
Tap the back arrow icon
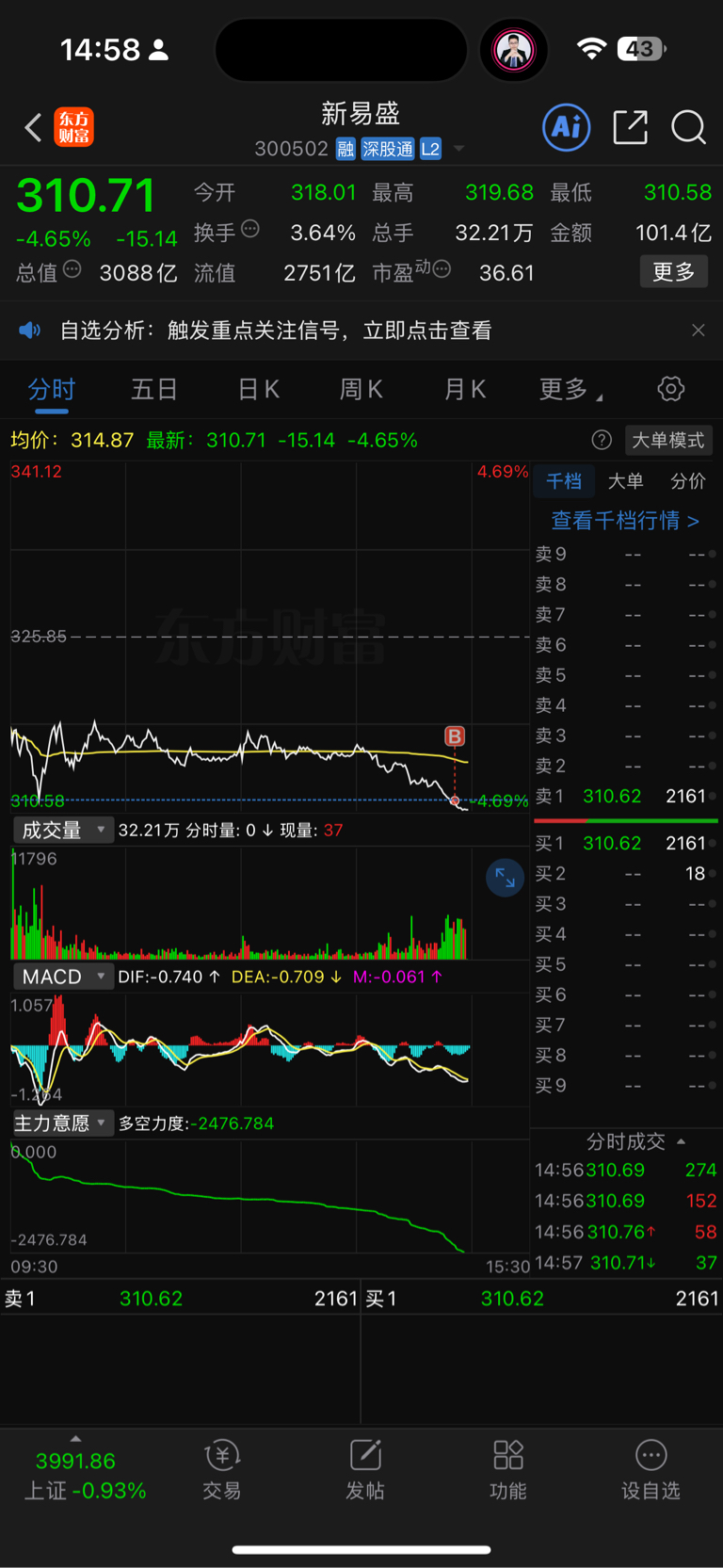click(33, 127)
